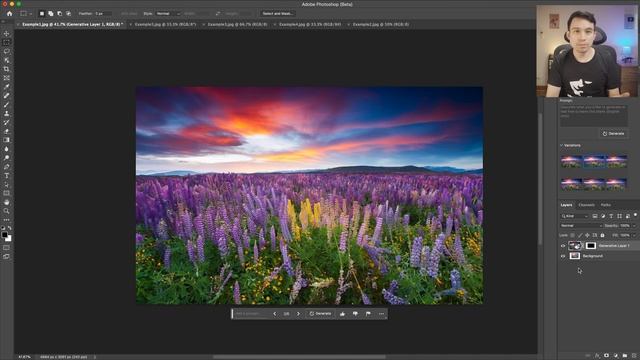The width and height of the screenshot is (640, 360).
Task: Select the Pen tool
Action: tap(7, 167)
